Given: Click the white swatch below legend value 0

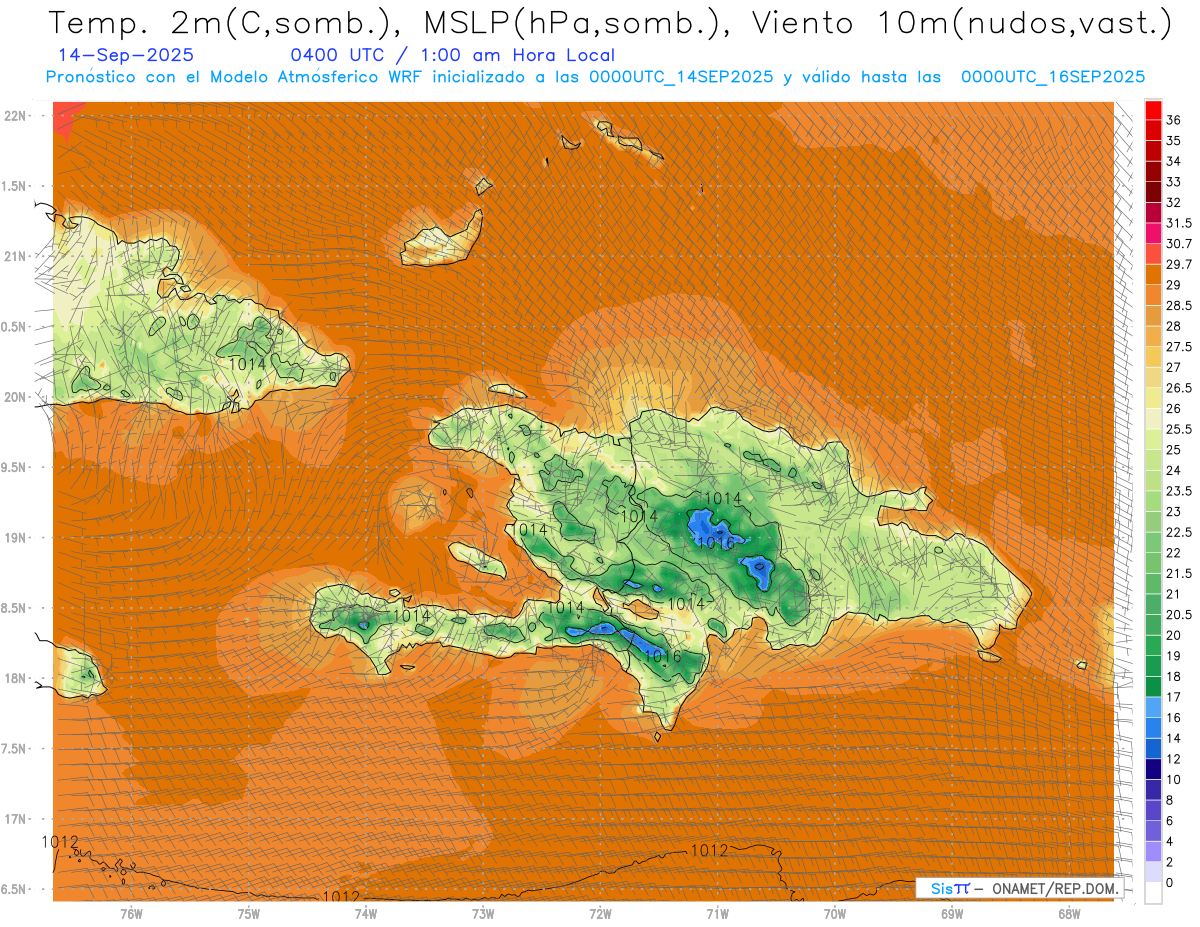Looking at the screenshot, I should [1153, 893].
